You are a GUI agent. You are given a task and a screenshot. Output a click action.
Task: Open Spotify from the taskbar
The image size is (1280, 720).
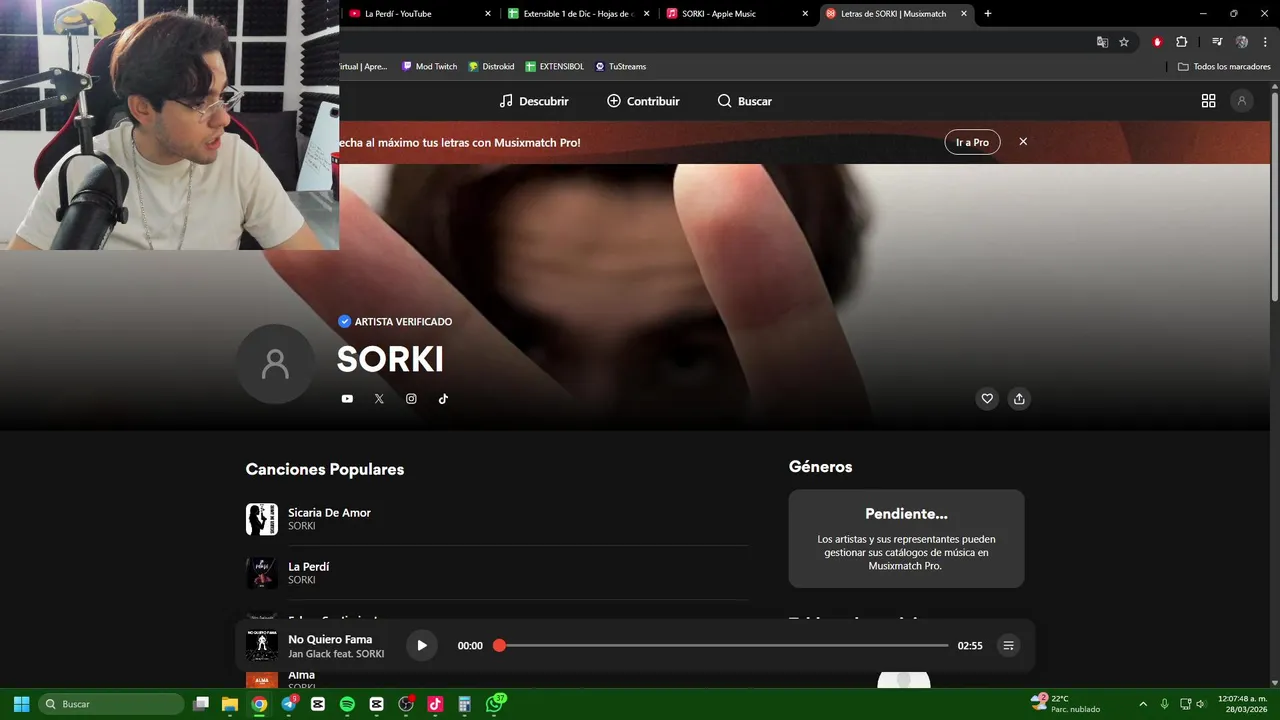pyautogui.click(x=347, y=704)
